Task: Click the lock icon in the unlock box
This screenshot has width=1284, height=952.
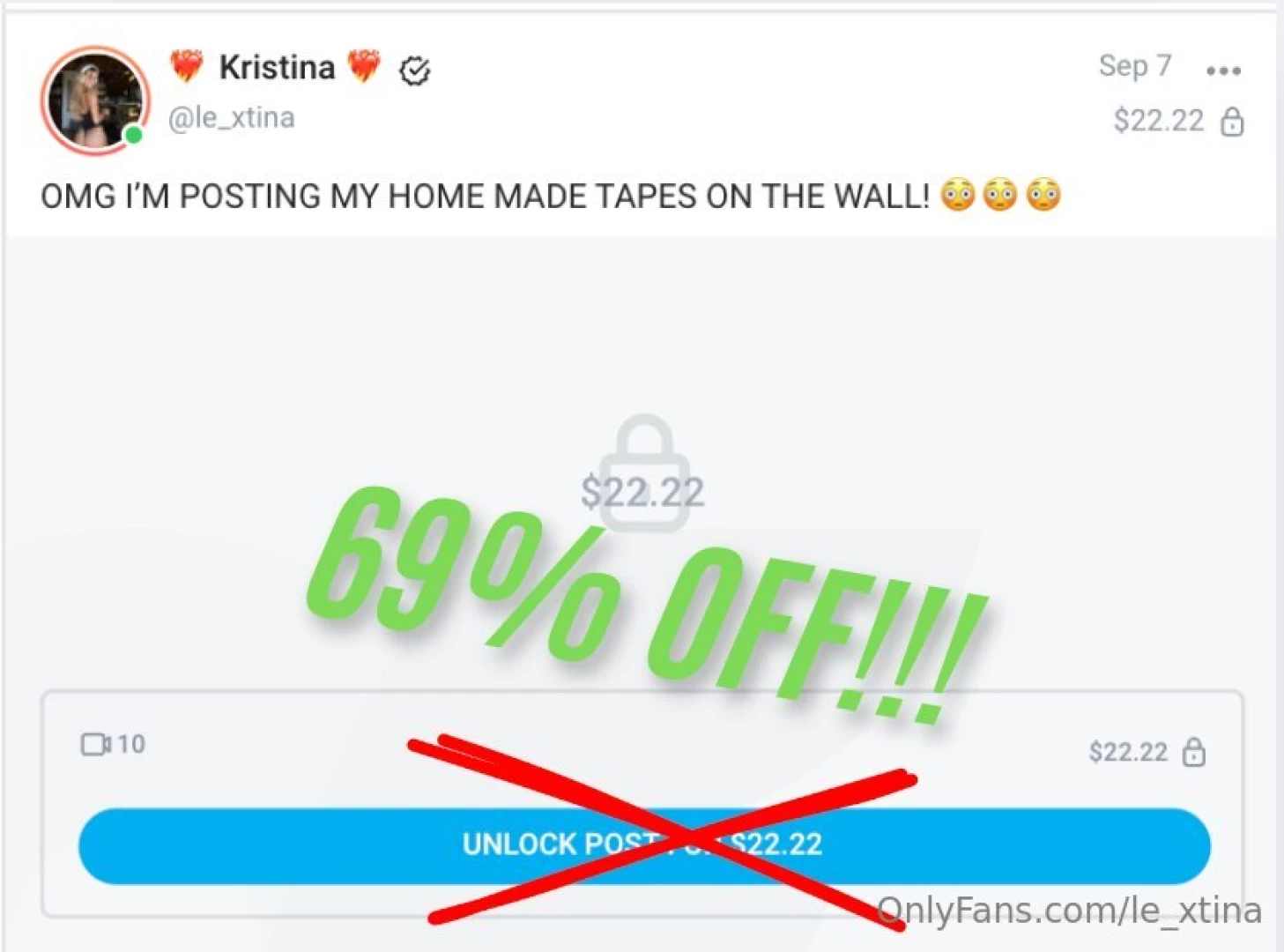Action: pos(1194,752)
